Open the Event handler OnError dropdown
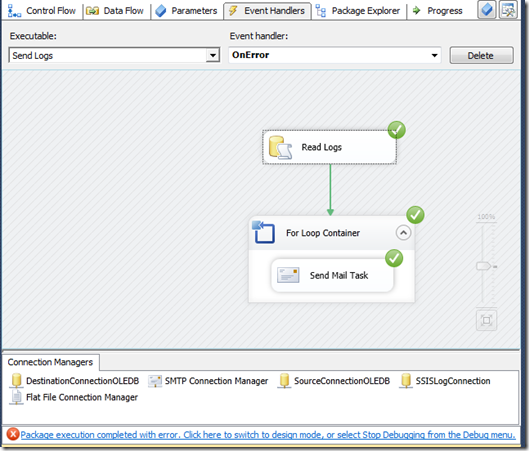This screenshot has height=451, width=529. click(435, 55)
